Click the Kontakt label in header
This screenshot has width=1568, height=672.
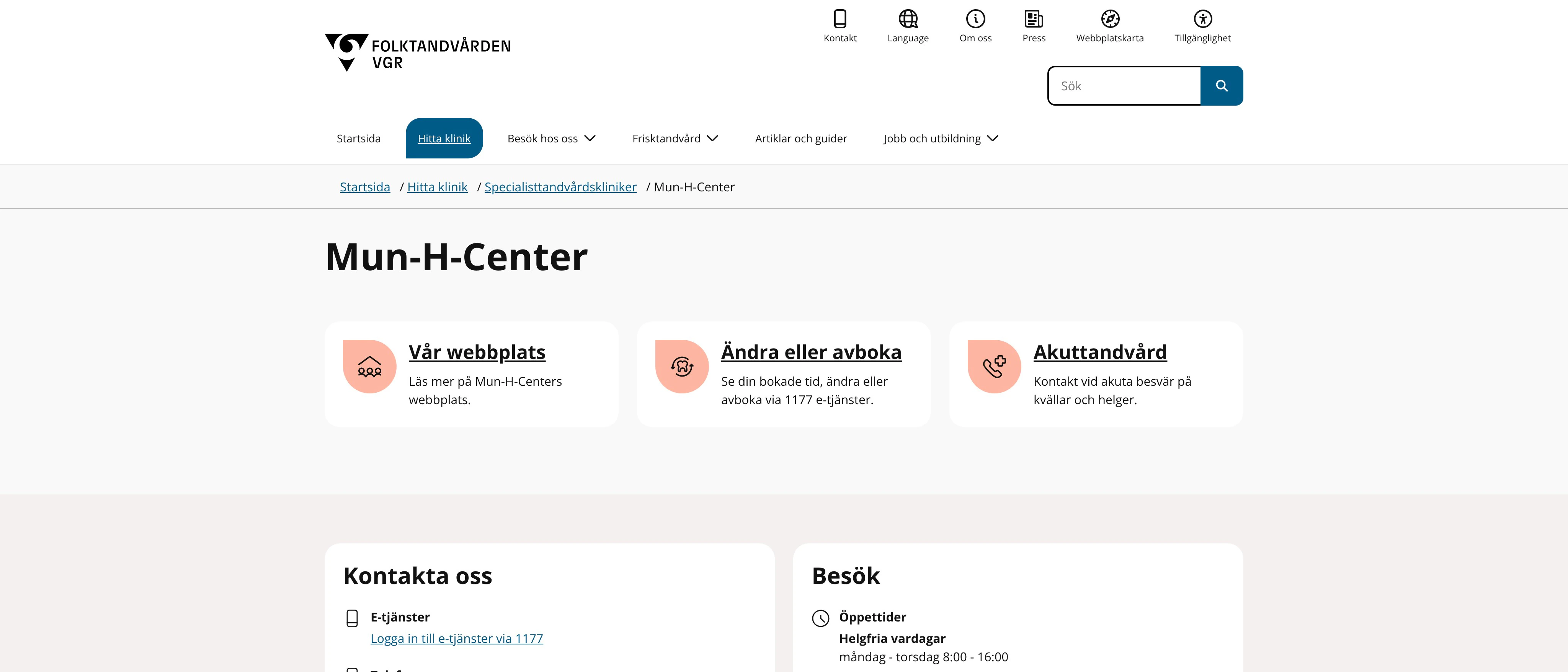coord(840,38)
